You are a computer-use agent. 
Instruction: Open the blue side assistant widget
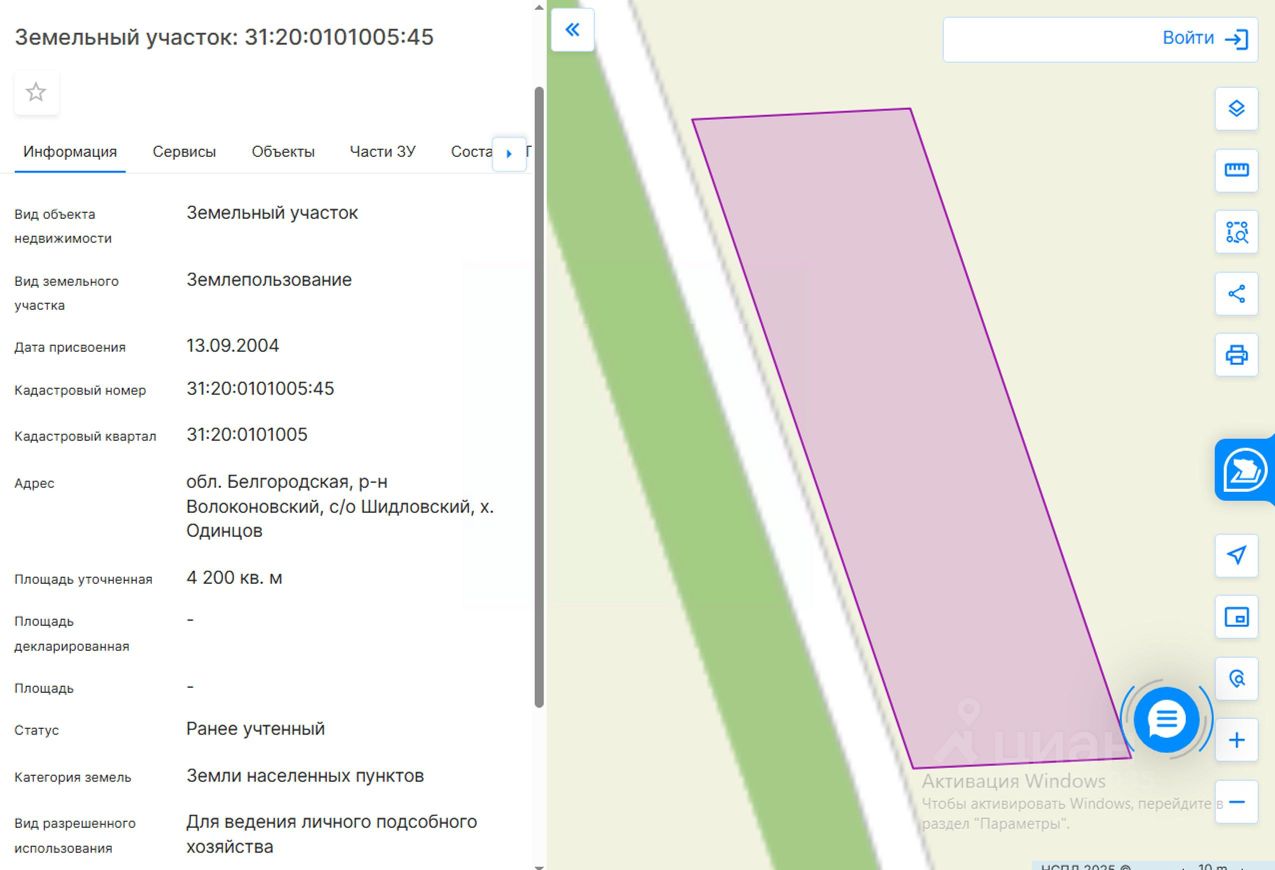point(1245,470)
